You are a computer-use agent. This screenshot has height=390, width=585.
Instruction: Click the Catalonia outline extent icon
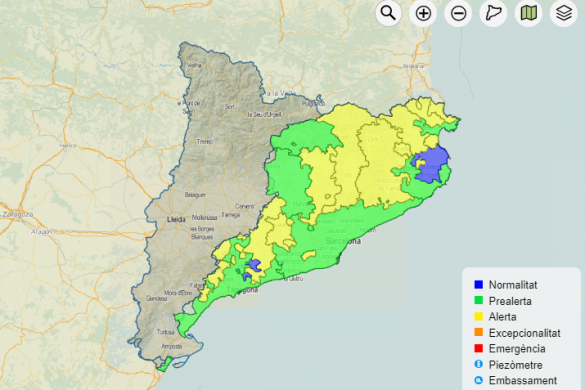[493, 13]
